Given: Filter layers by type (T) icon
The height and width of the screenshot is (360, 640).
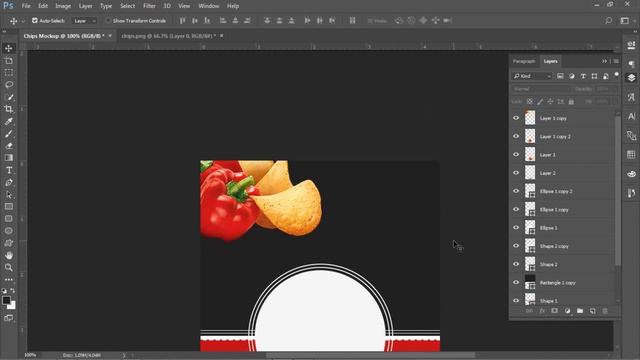Looking at the screenshot, I should (583, 76).
